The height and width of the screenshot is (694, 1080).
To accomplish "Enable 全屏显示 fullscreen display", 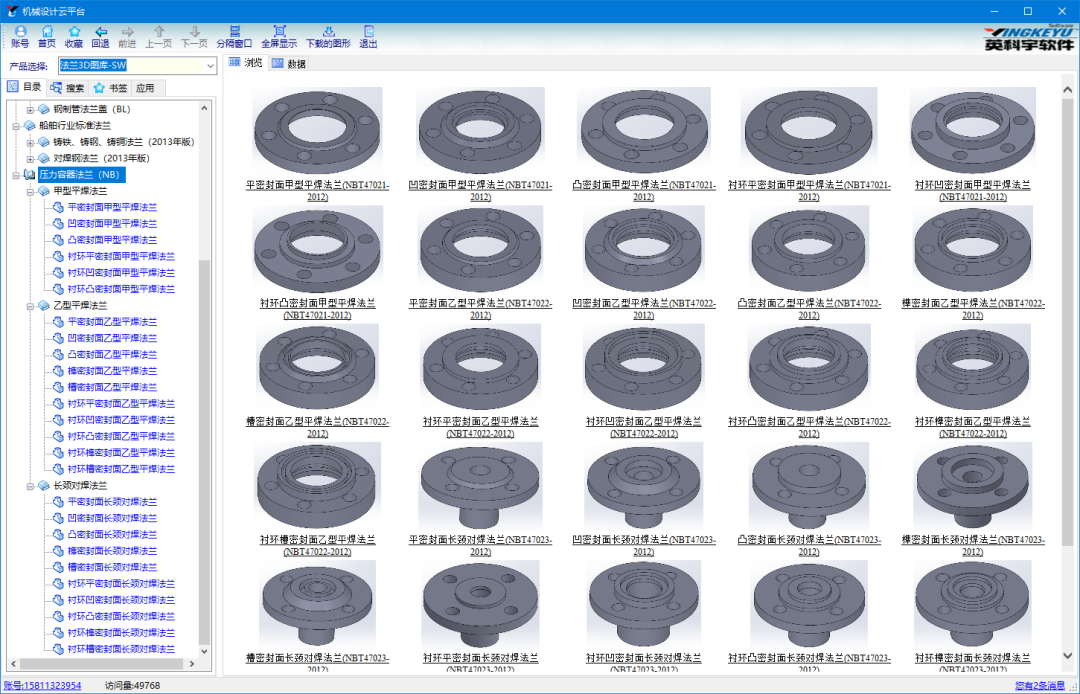I will [x=279, y=36].
